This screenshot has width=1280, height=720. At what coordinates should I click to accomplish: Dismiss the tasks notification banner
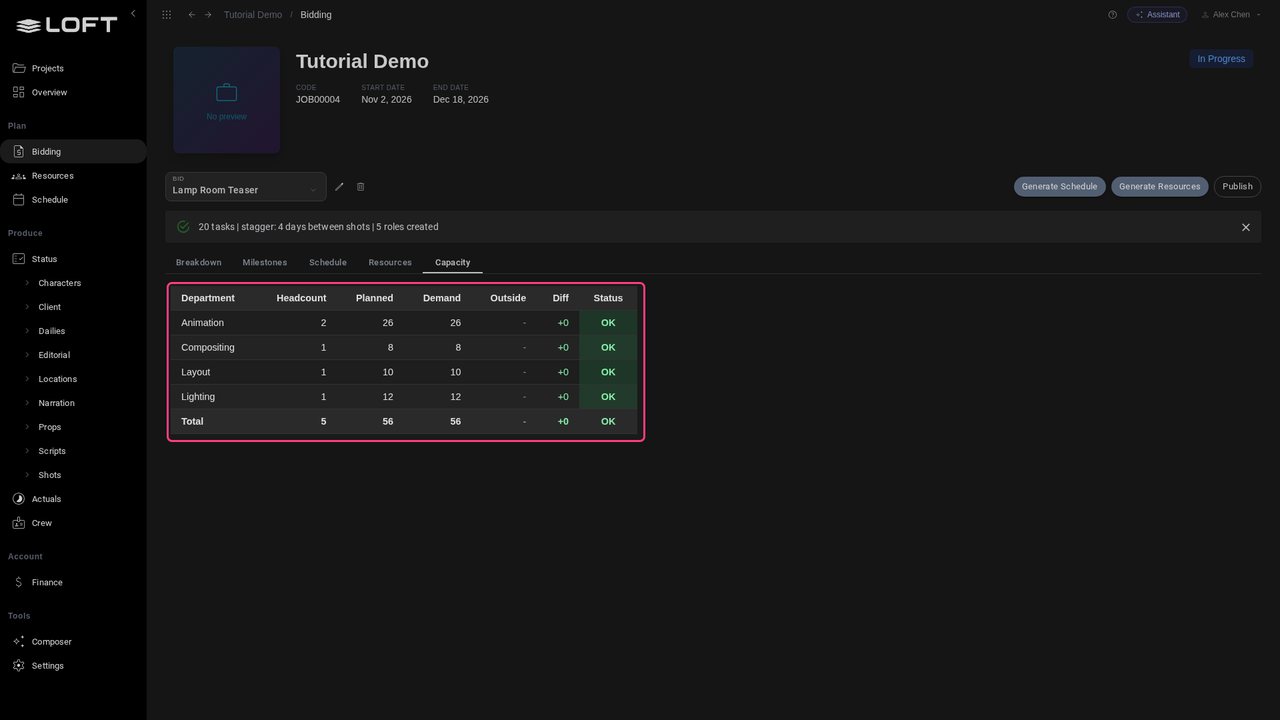tap(1246, 227)
